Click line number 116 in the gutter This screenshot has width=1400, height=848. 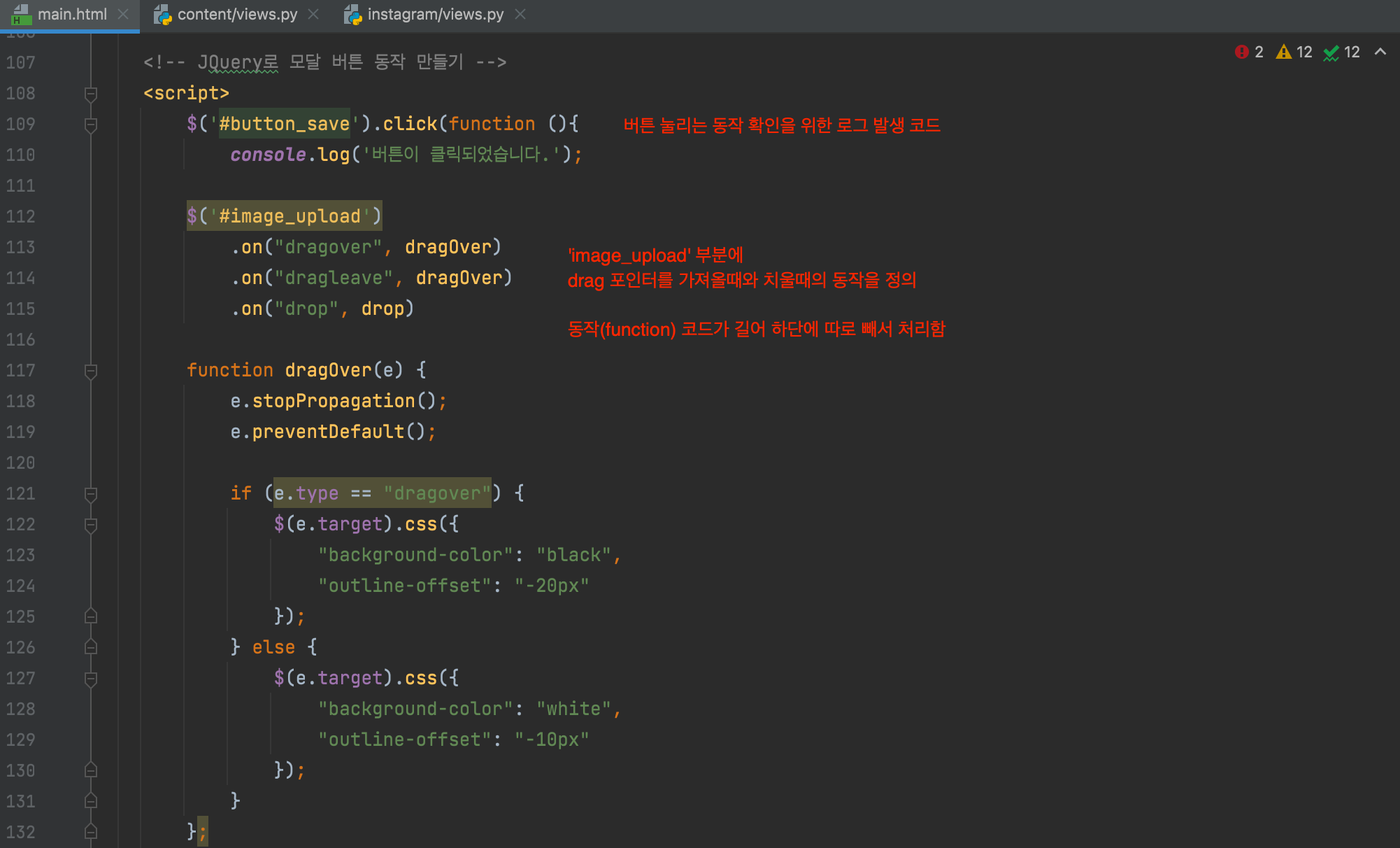click(x=21, y=340)
